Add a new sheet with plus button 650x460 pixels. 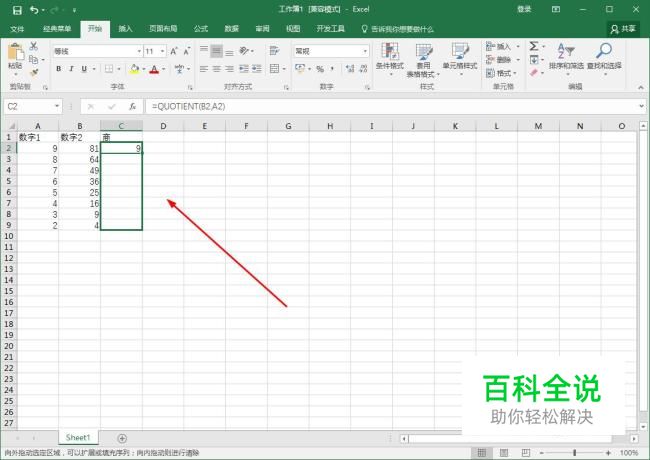pyautogui.click(x=122, y=438)
